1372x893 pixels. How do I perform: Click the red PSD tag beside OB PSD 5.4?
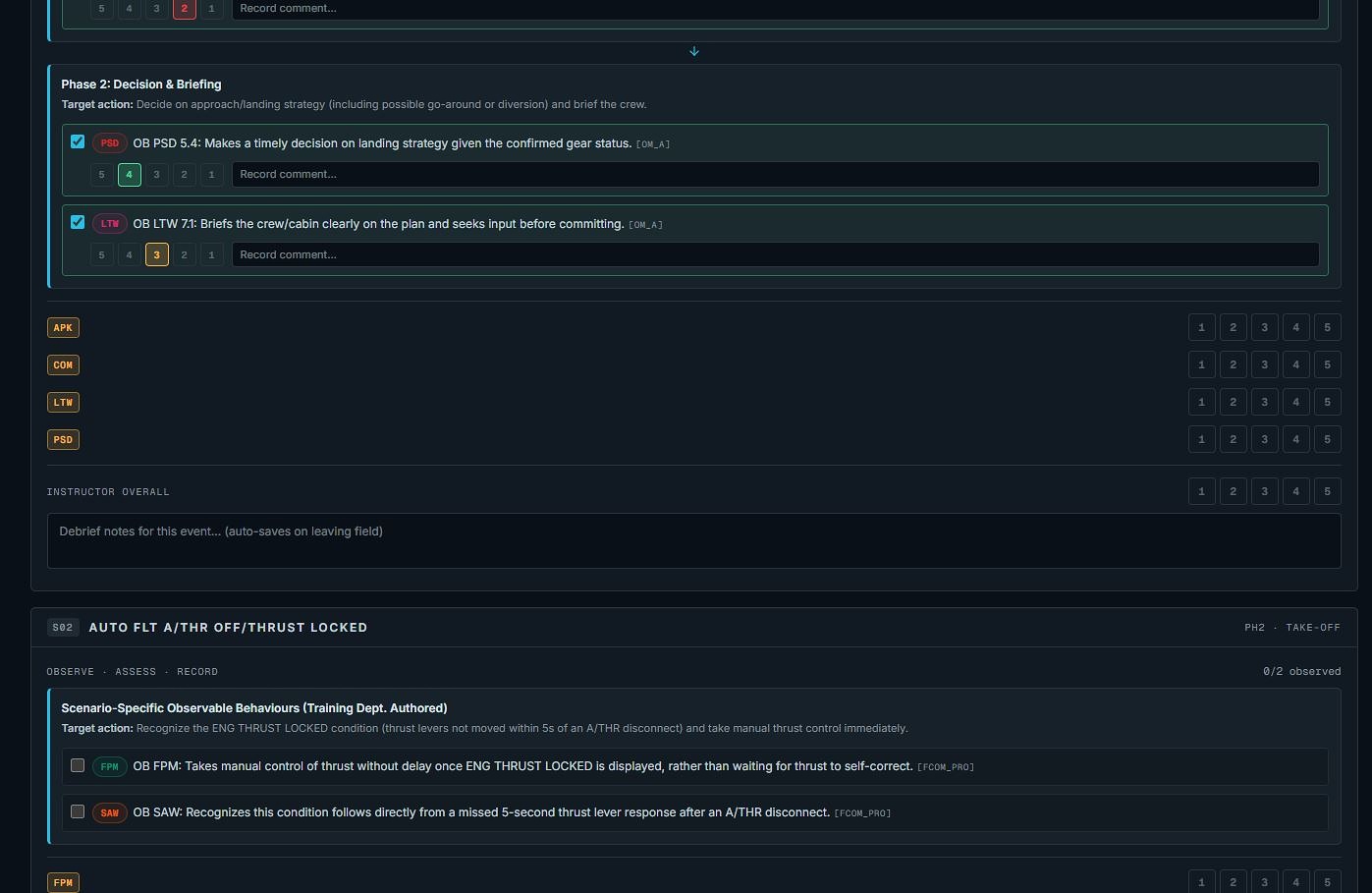[110, 143]
